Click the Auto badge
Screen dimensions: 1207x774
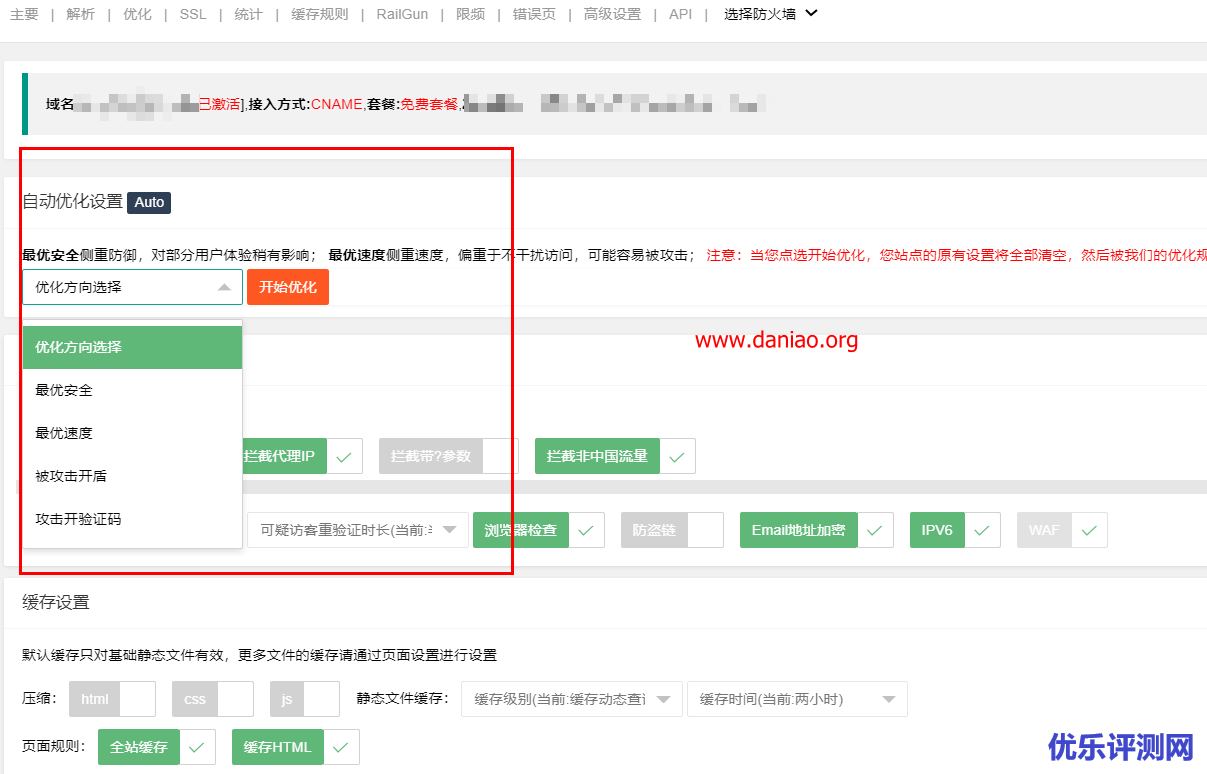coord(149,202)
